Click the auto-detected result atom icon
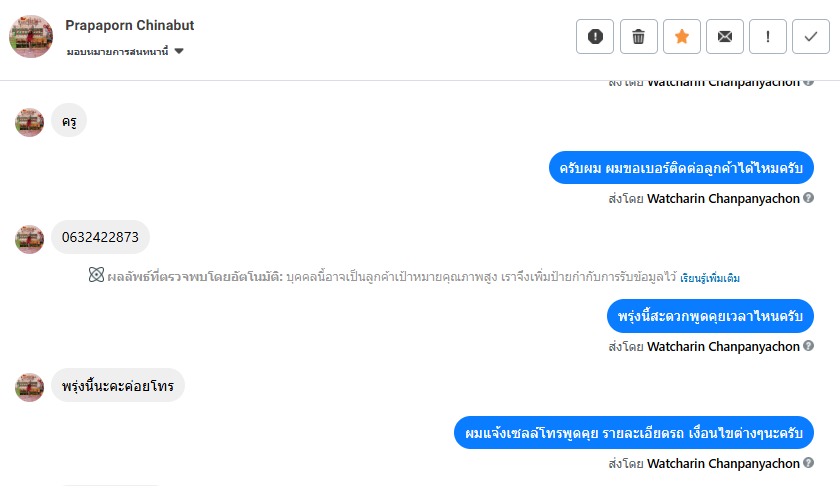 click(96, 276)
